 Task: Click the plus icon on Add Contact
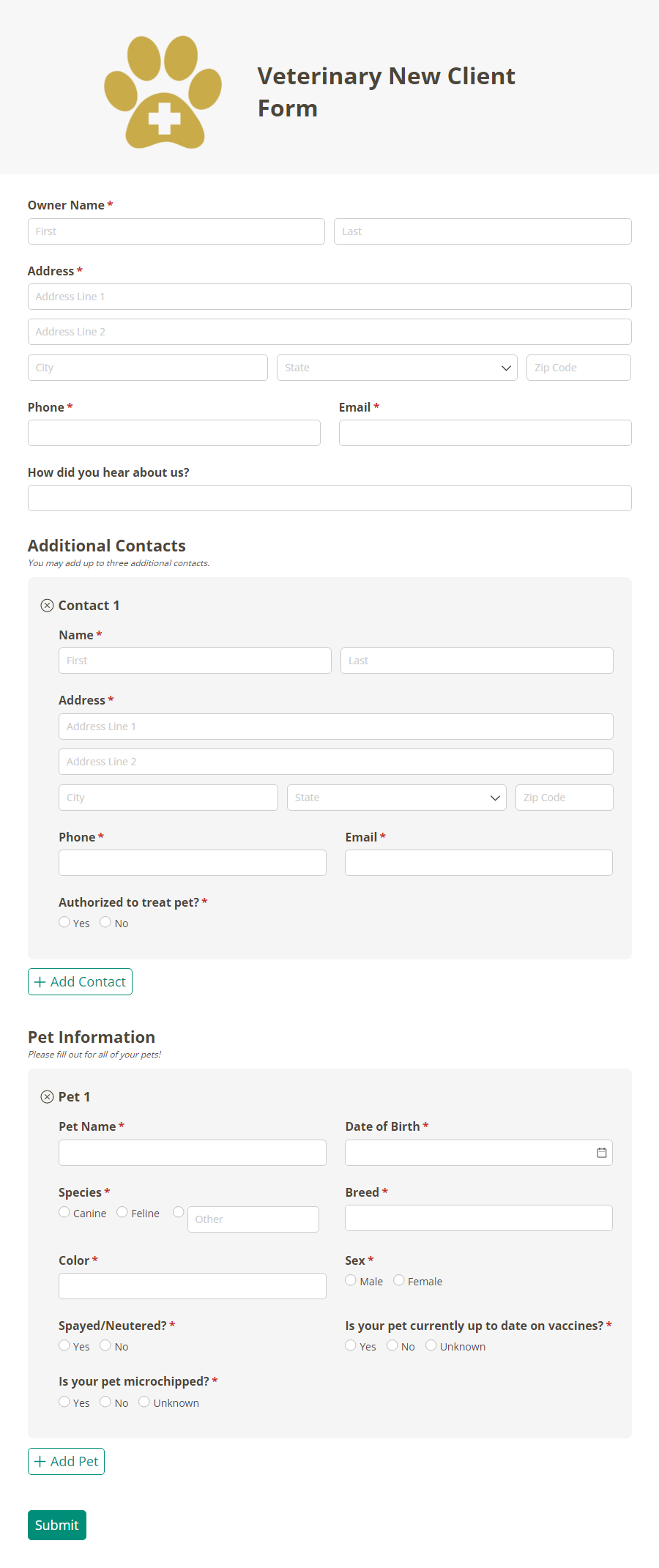(40, 982)
